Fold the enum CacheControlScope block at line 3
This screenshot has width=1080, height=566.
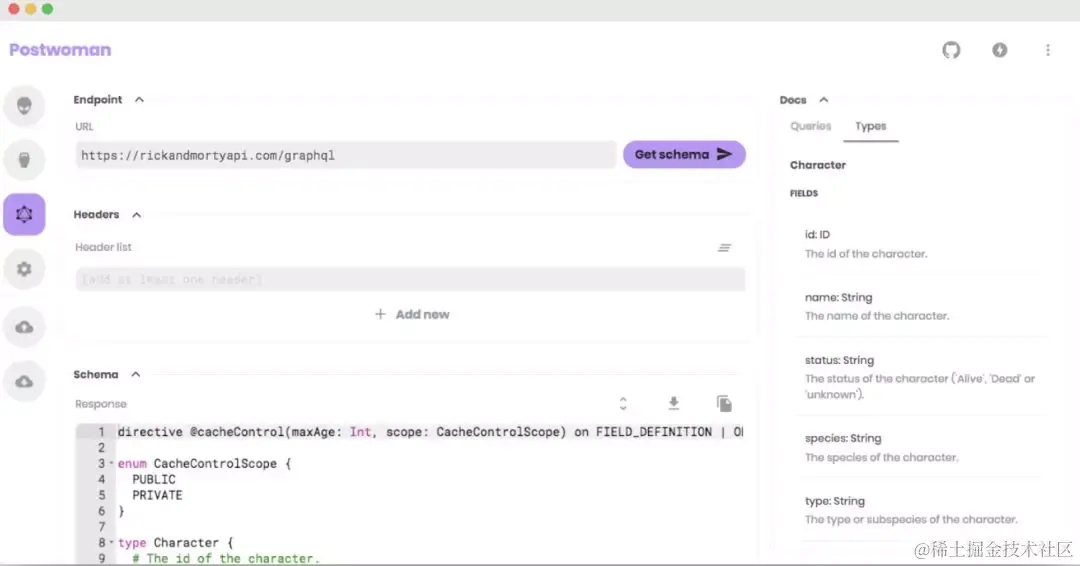click(x=112, y=463)
